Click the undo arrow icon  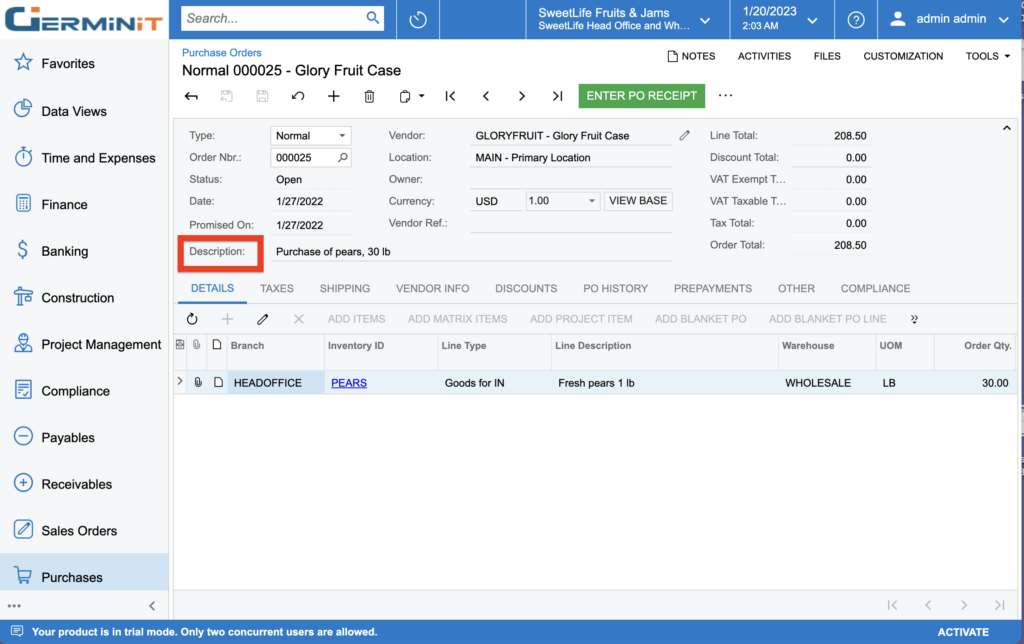point(298,96)
